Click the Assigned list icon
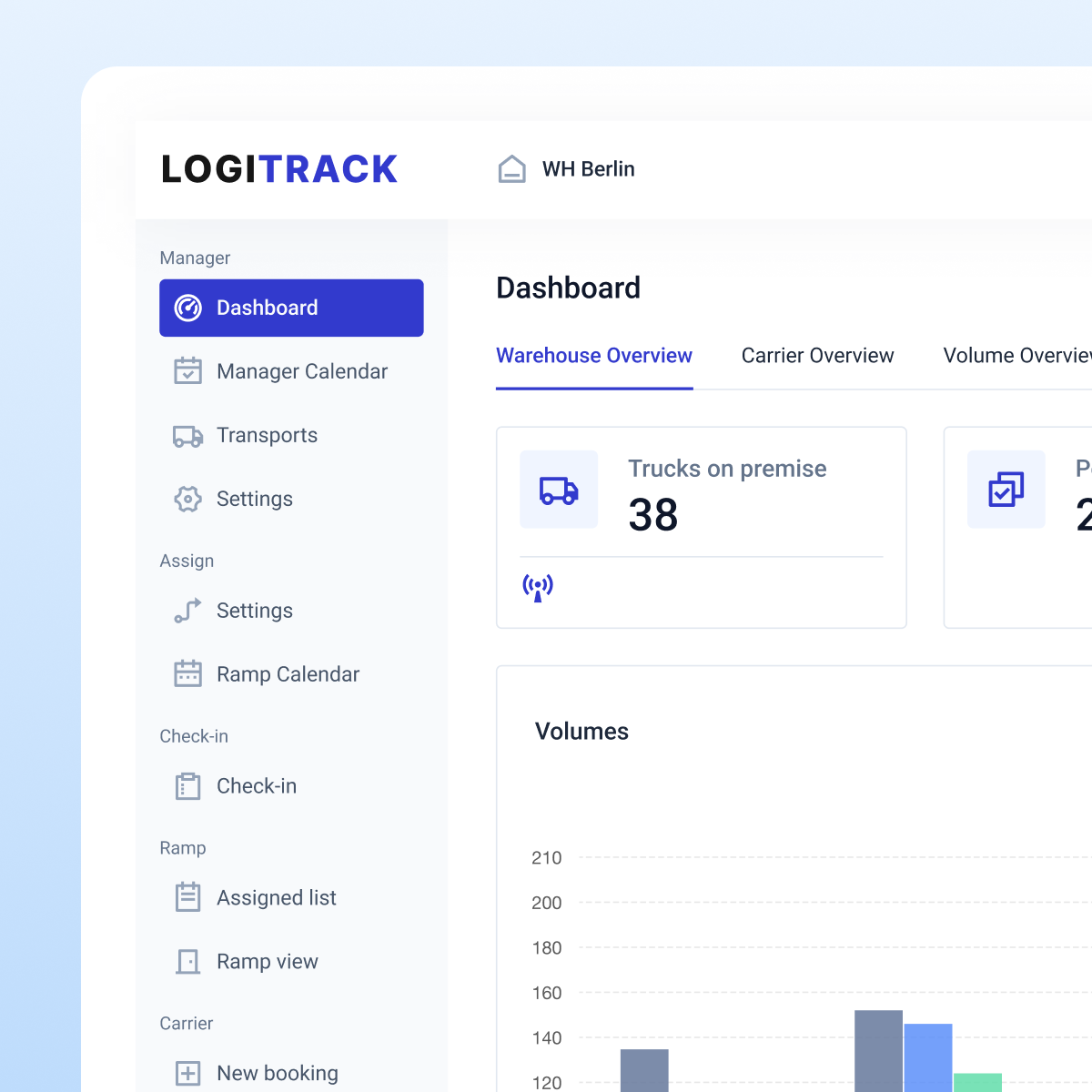The image size is (1092, 1092). [x=187, y=897]
